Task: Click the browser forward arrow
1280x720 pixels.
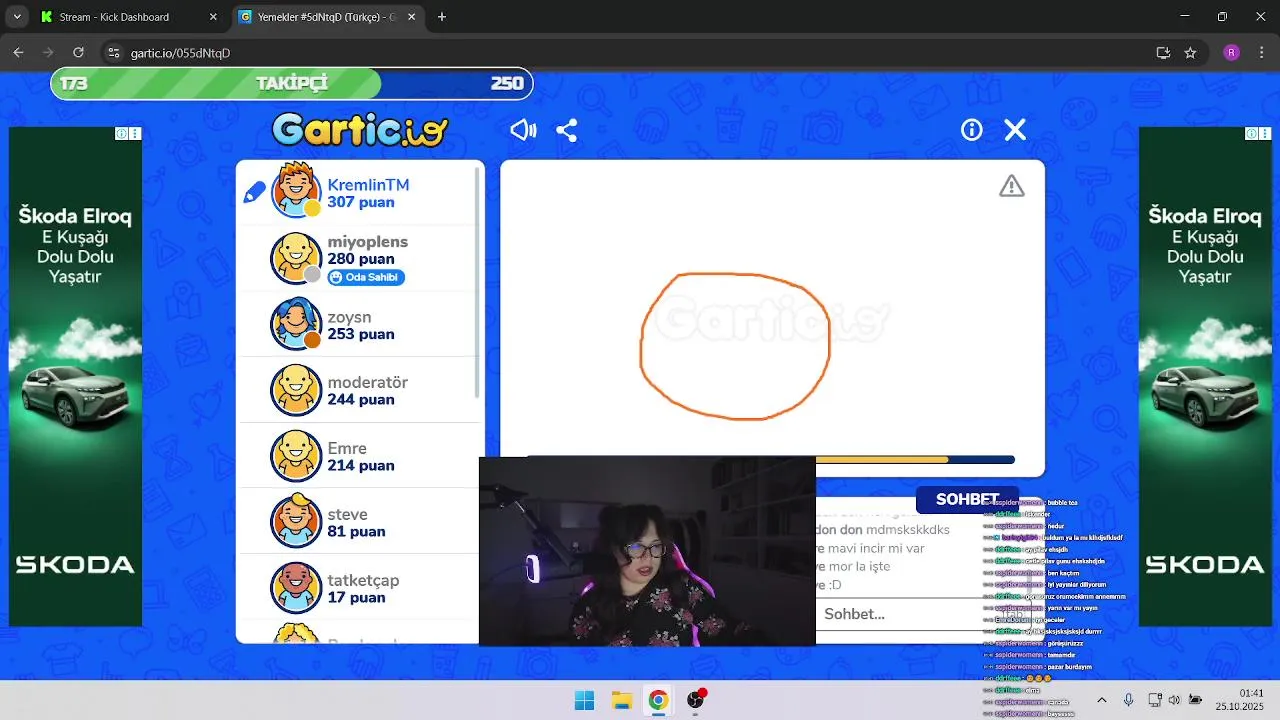Action: [48, 52]
